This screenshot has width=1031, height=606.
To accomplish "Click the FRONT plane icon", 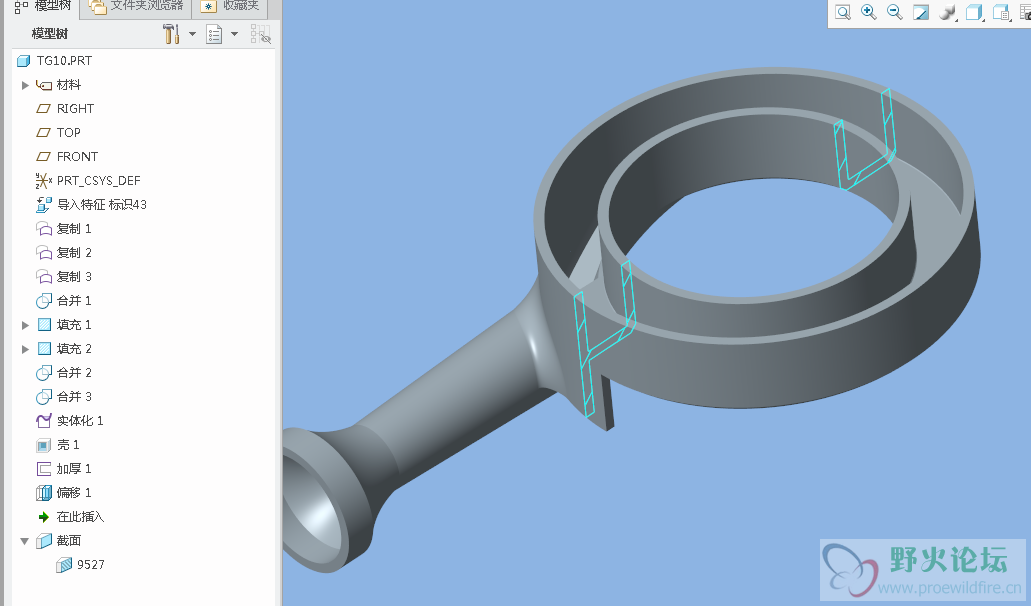I will 43,156.
